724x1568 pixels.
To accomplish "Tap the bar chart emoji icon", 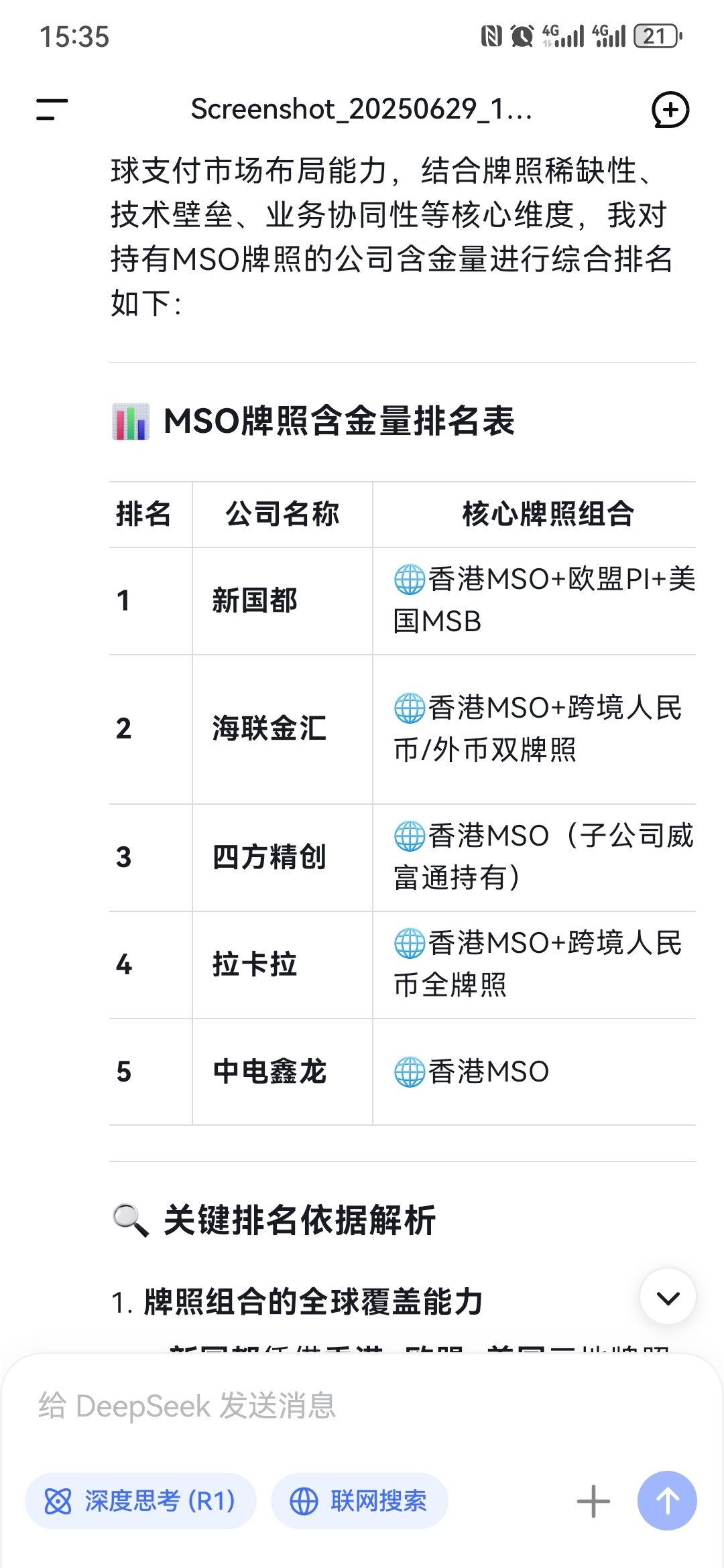I will 130,421.
